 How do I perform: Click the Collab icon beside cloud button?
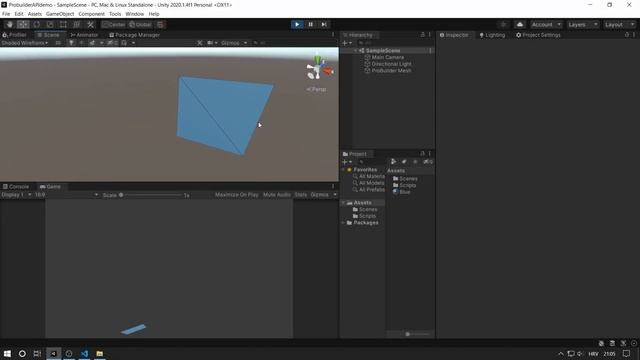[503, 24]
